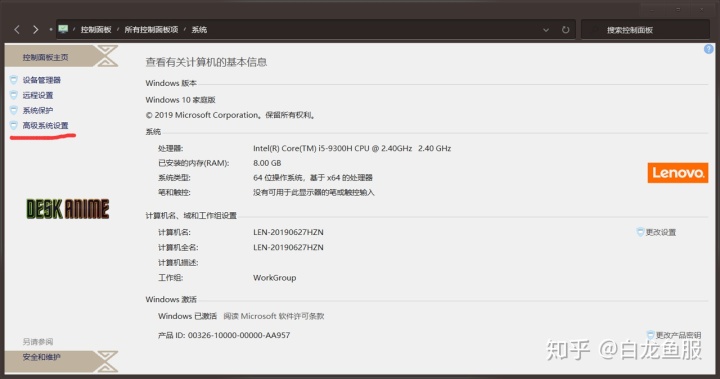Viewport: 720px width, 379px height.
Task: Select 所有控制面板项 in the breadcrumb
Action: (x=151, y=30)
